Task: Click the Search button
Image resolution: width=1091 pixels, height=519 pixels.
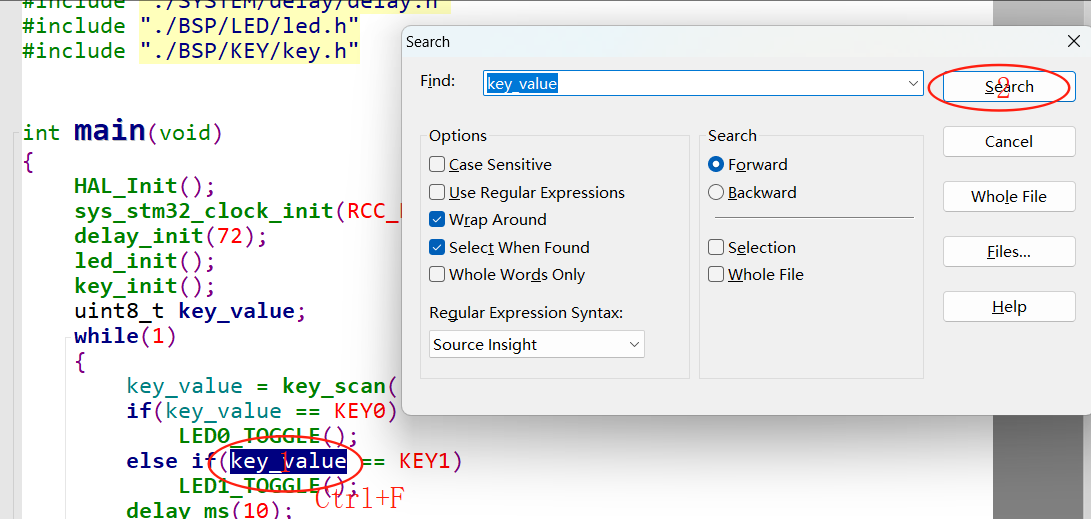Action: point(1009,87)
